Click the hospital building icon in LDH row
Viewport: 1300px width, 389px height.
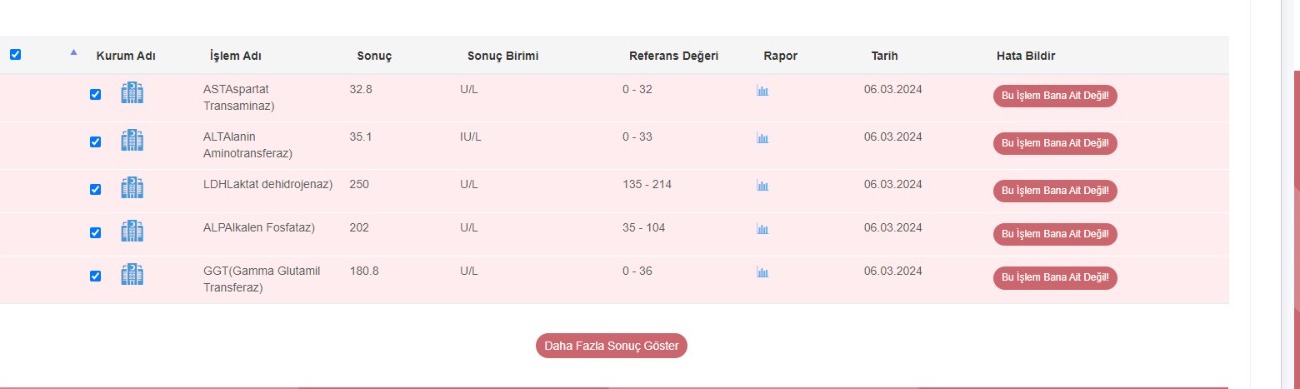click(132, 187)
